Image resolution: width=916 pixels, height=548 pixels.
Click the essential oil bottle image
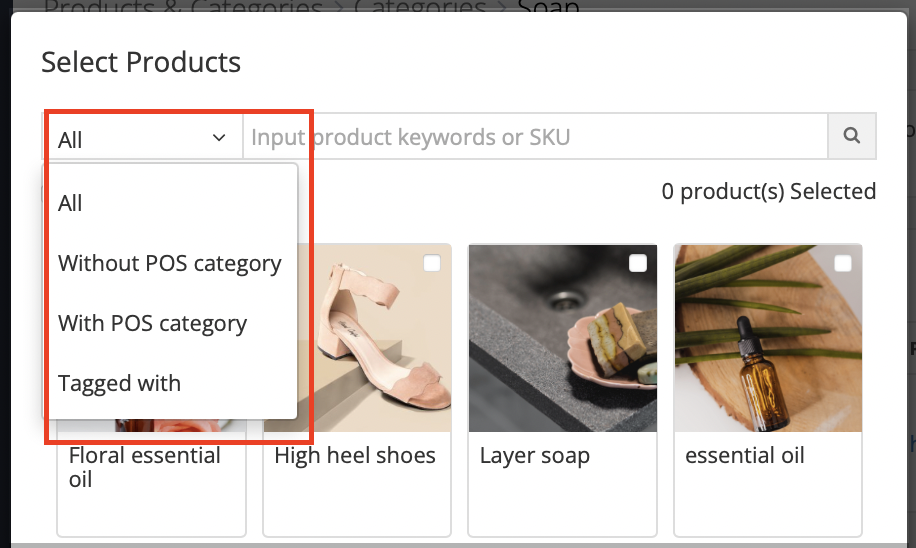[768, 338]
